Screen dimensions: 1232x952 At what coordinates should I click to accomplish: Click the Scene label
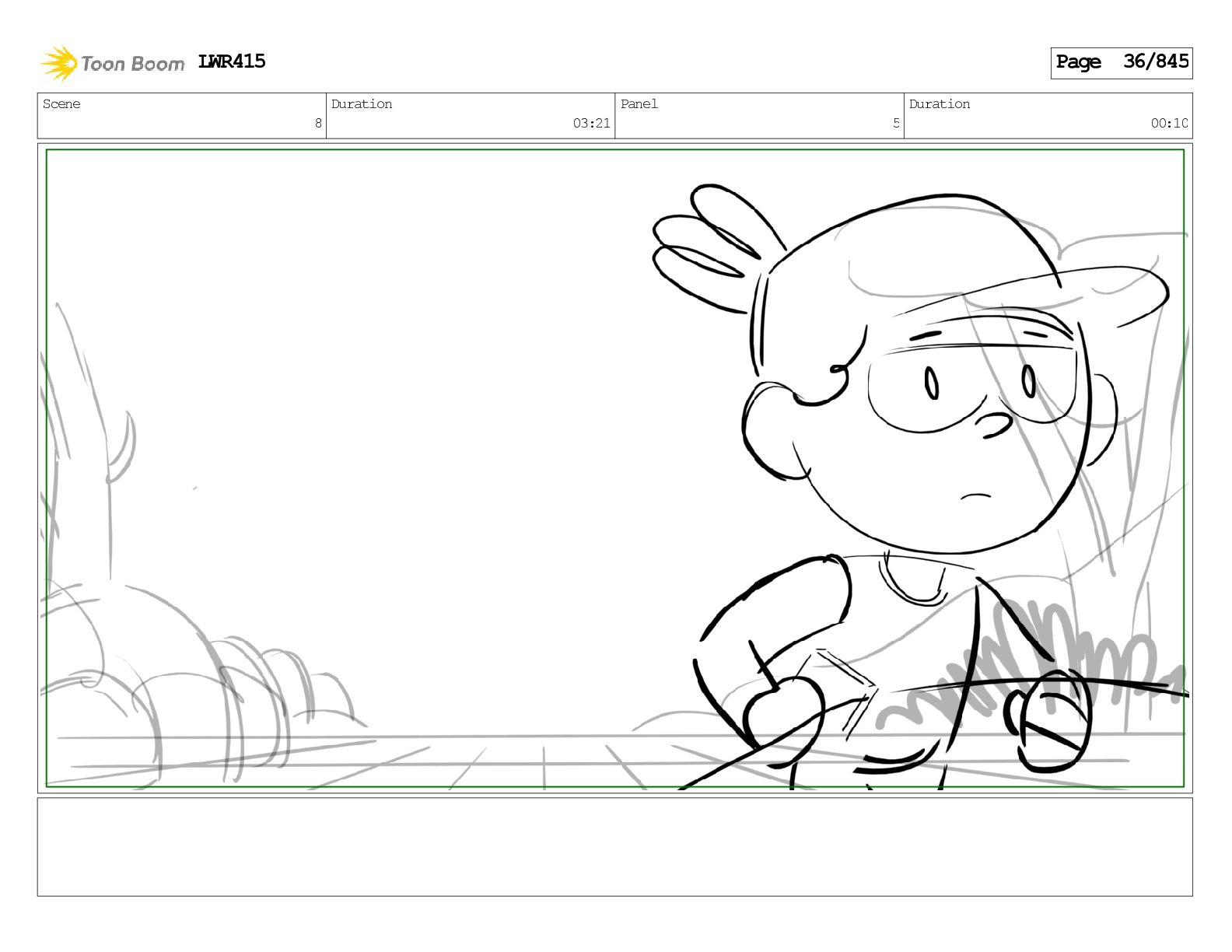[x=61, y=104]
